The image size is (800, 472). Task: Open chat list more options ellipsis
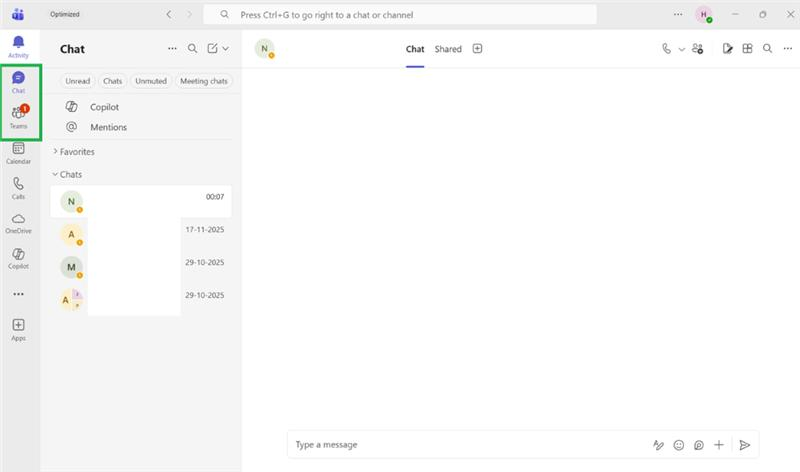tap(172, 48)
